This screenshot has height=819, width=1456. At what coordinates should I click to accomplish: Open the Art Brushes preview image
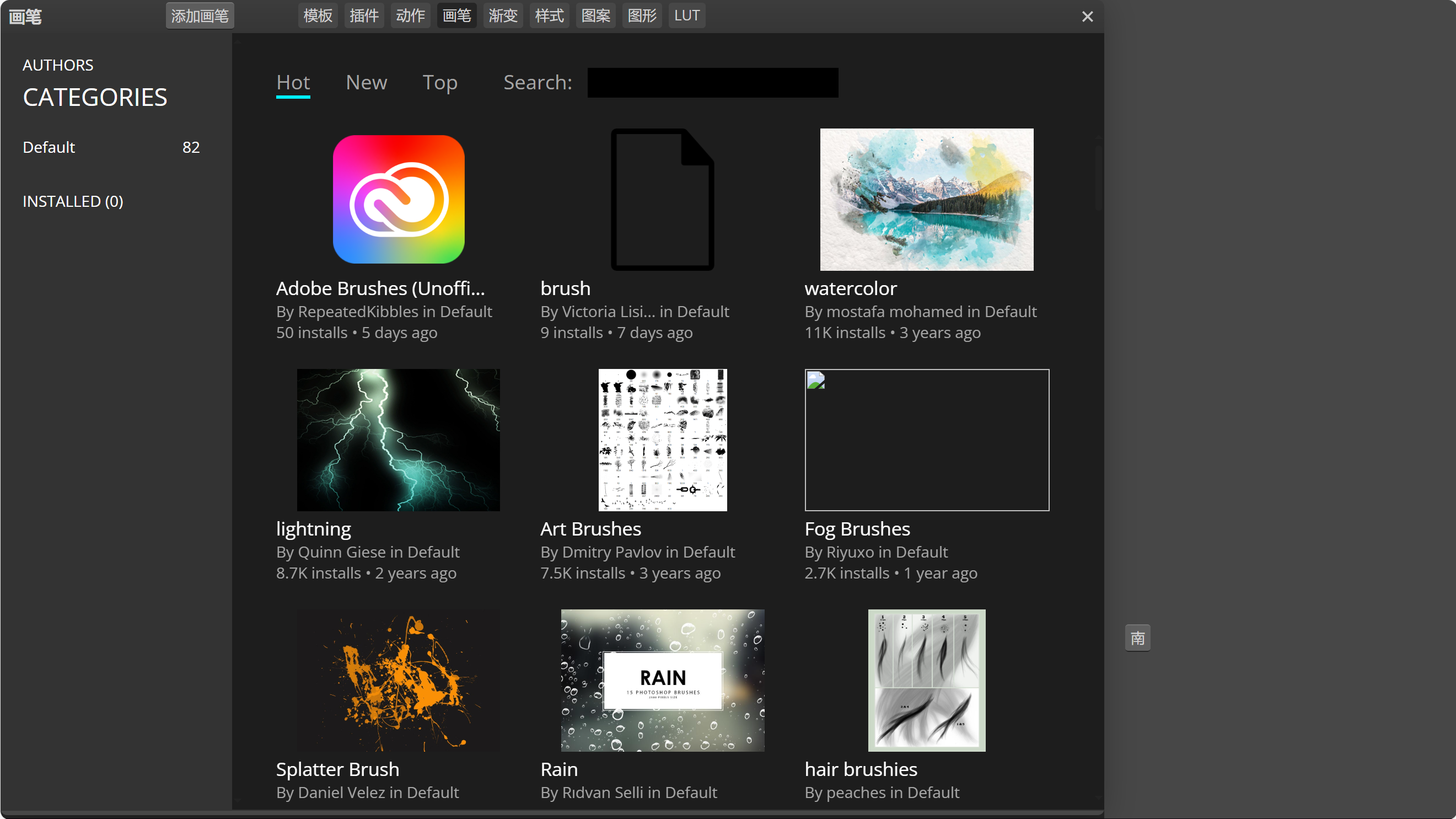coord(663,440)
